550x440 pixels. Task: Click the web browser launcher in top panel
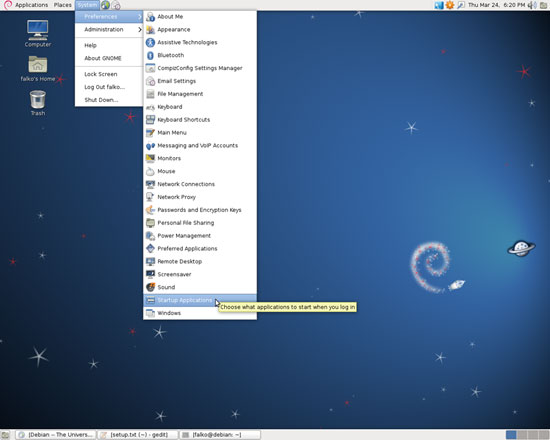[105, 5]
